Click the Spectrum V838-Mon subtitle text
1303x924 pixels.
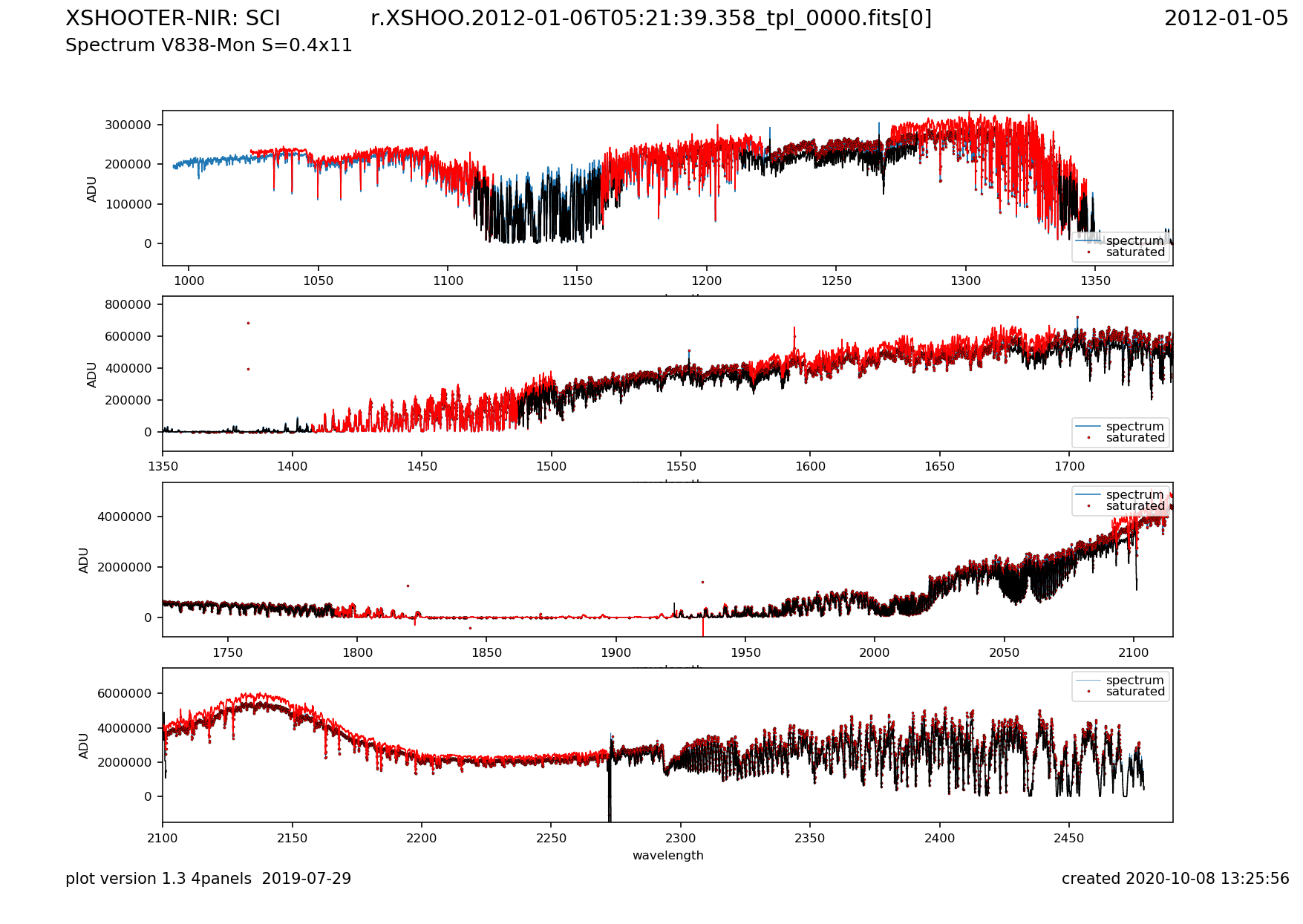click(x=209, y=45)
